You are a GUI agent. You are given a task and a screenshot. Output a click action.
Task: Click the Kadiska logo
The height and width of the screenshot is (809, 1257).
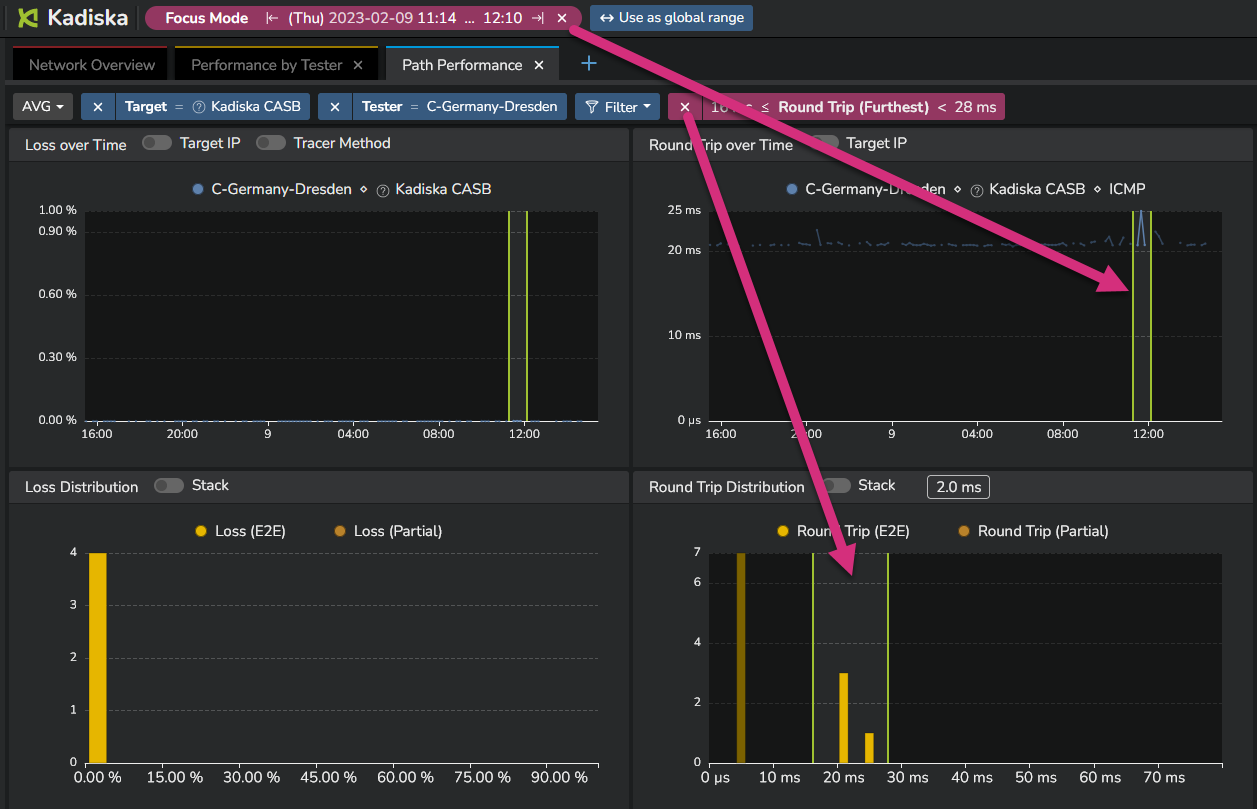72,18
